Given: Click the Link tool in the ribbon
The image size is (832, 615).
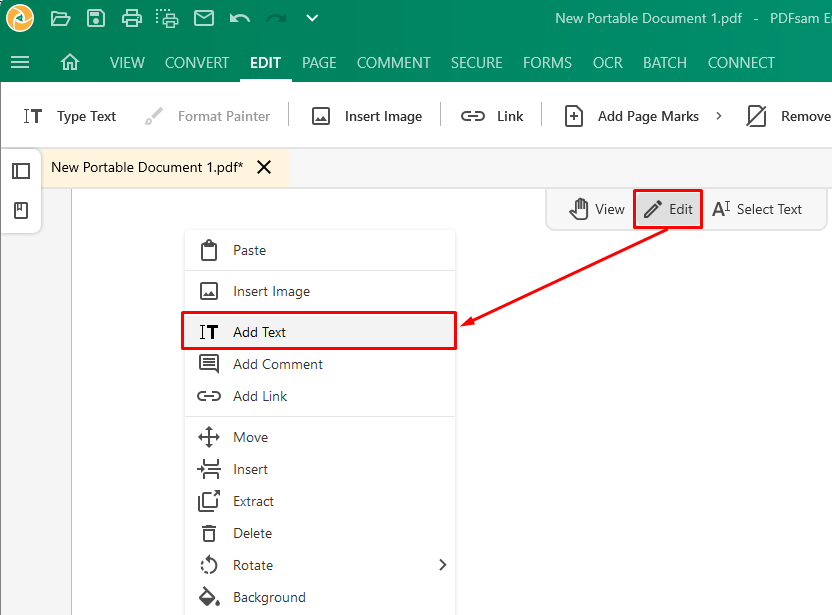Looking at the screenshot, I should coord(492,116).
